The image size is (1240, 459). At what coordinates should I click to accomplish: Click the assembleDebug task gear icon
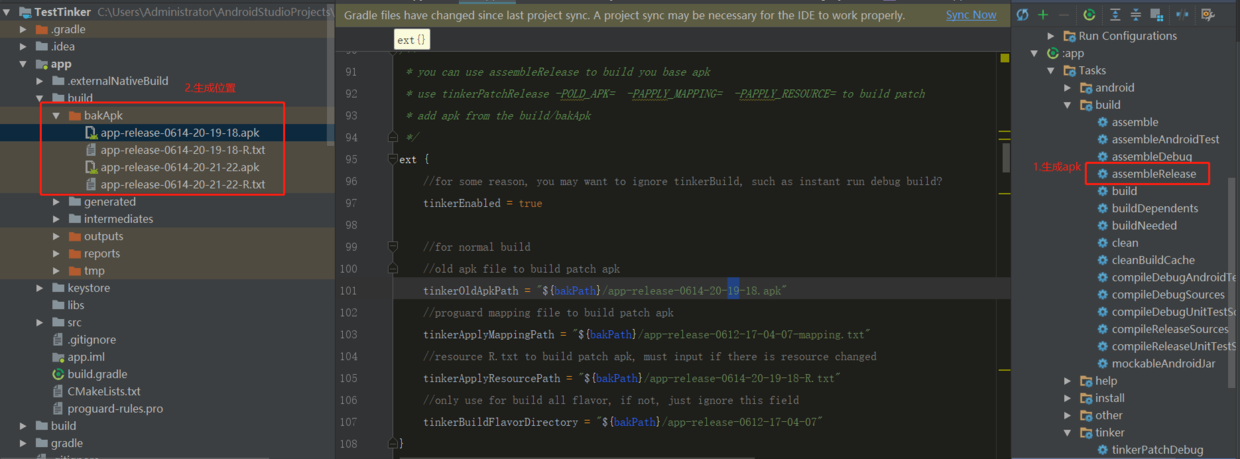(x=1102, y=157)
